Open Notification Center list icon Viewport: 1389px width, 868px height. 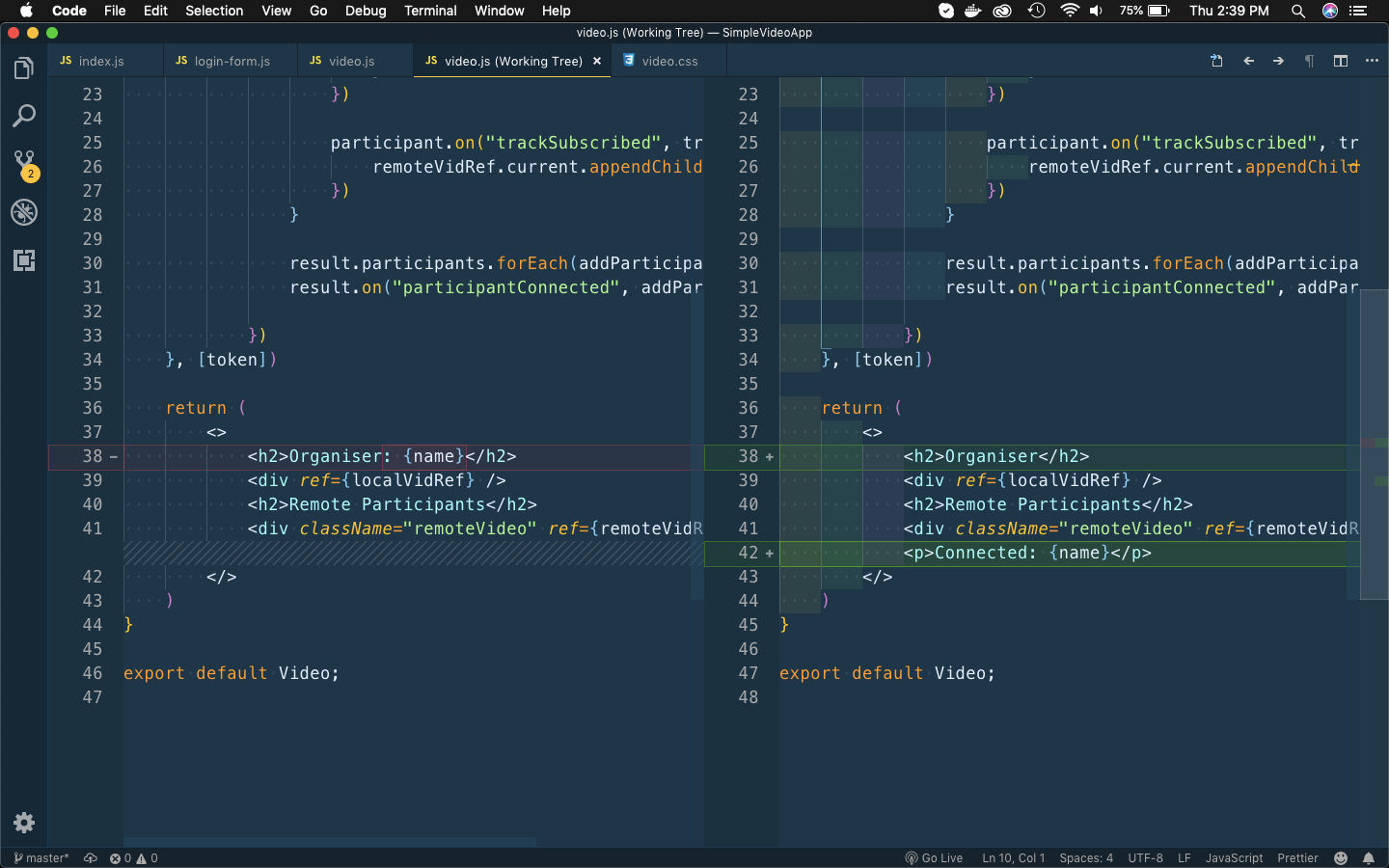[x=1359, y=11]
